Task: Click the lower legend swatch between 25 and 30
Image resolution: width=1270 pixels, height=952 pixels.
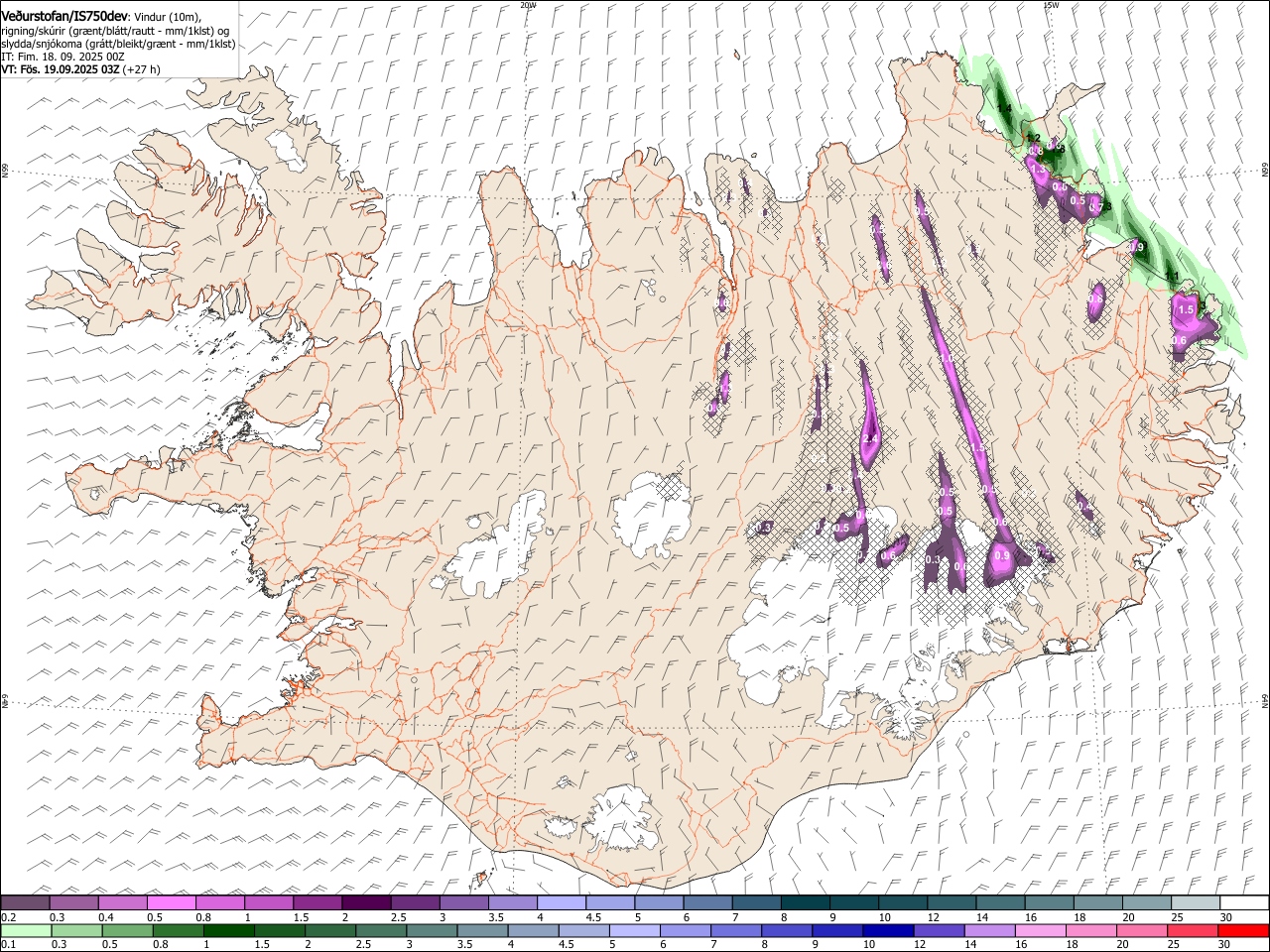Action: click(1191, 930)
